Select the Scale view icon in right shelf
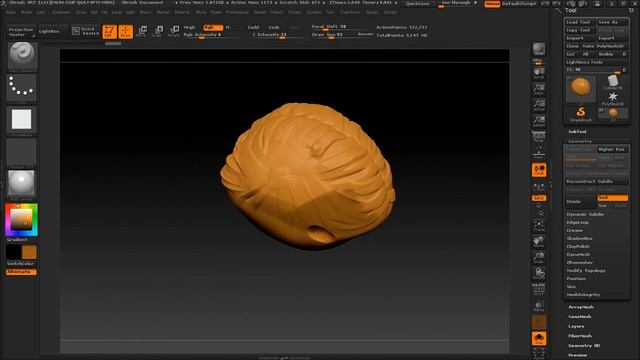Screen dimensions: 640x360 pos(539,258)
